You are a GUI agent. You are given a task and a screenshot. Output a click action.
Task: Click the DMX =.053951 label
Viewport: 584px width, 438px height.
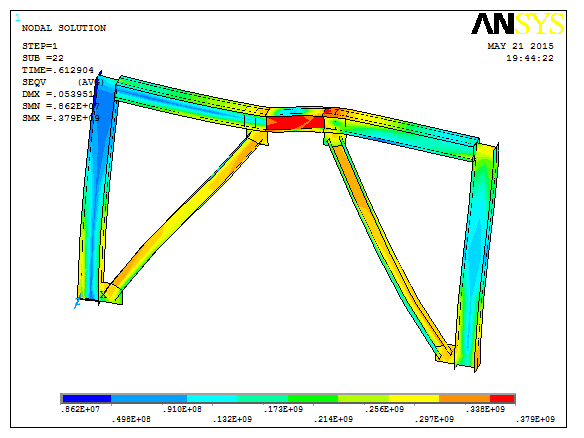(58, 94)
